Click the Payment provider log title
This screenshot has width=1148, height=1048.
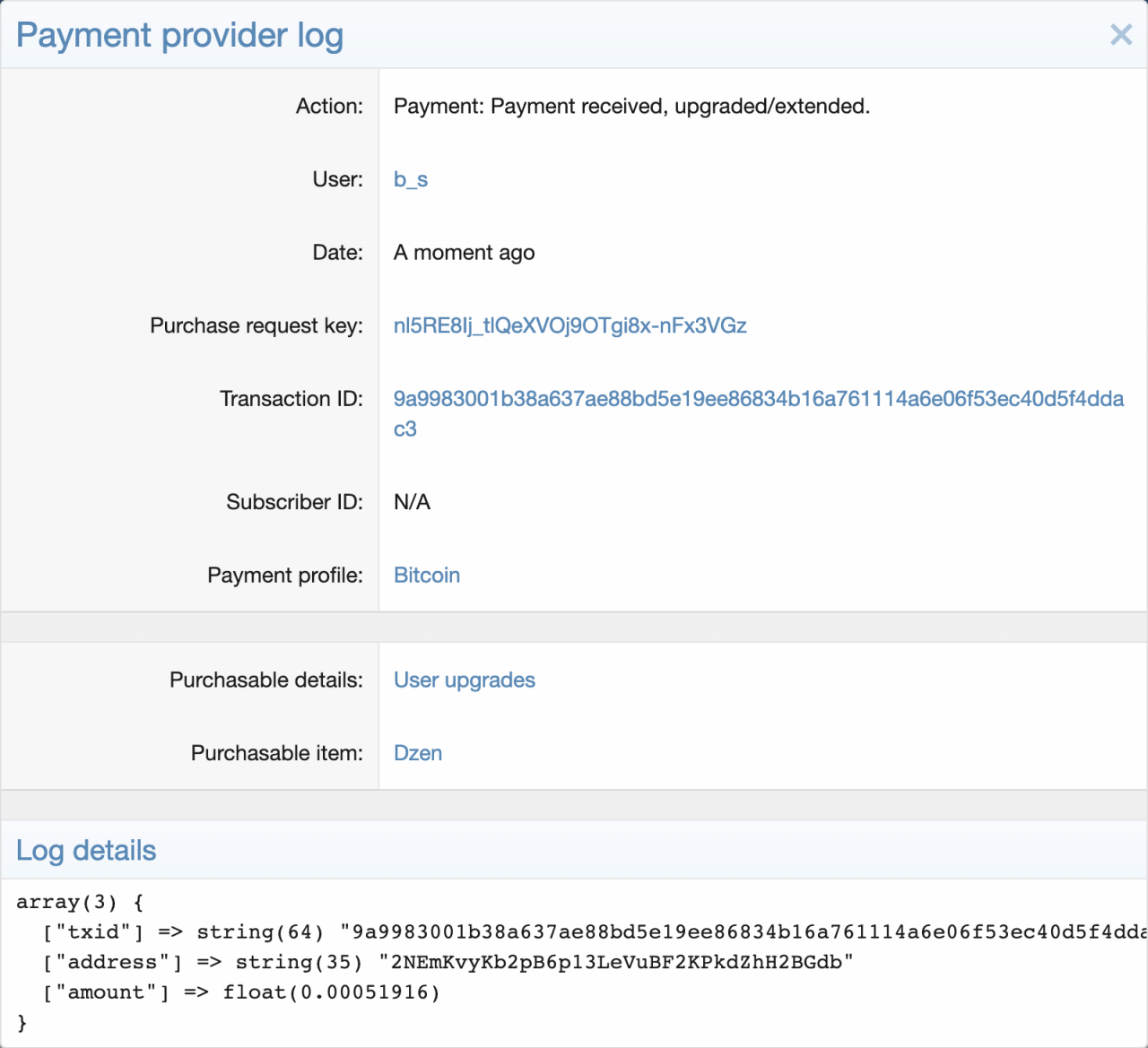click(x=179, y=35)
